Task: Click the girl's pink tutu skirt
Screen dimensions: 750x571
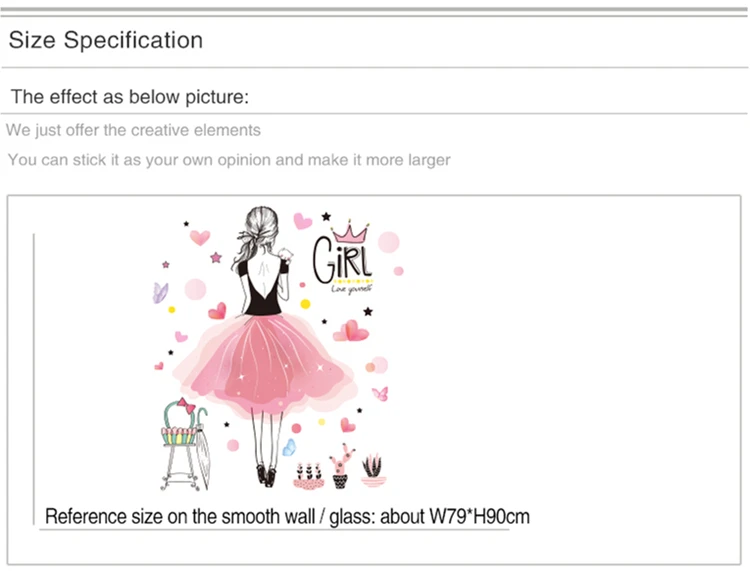Action: 264,364
